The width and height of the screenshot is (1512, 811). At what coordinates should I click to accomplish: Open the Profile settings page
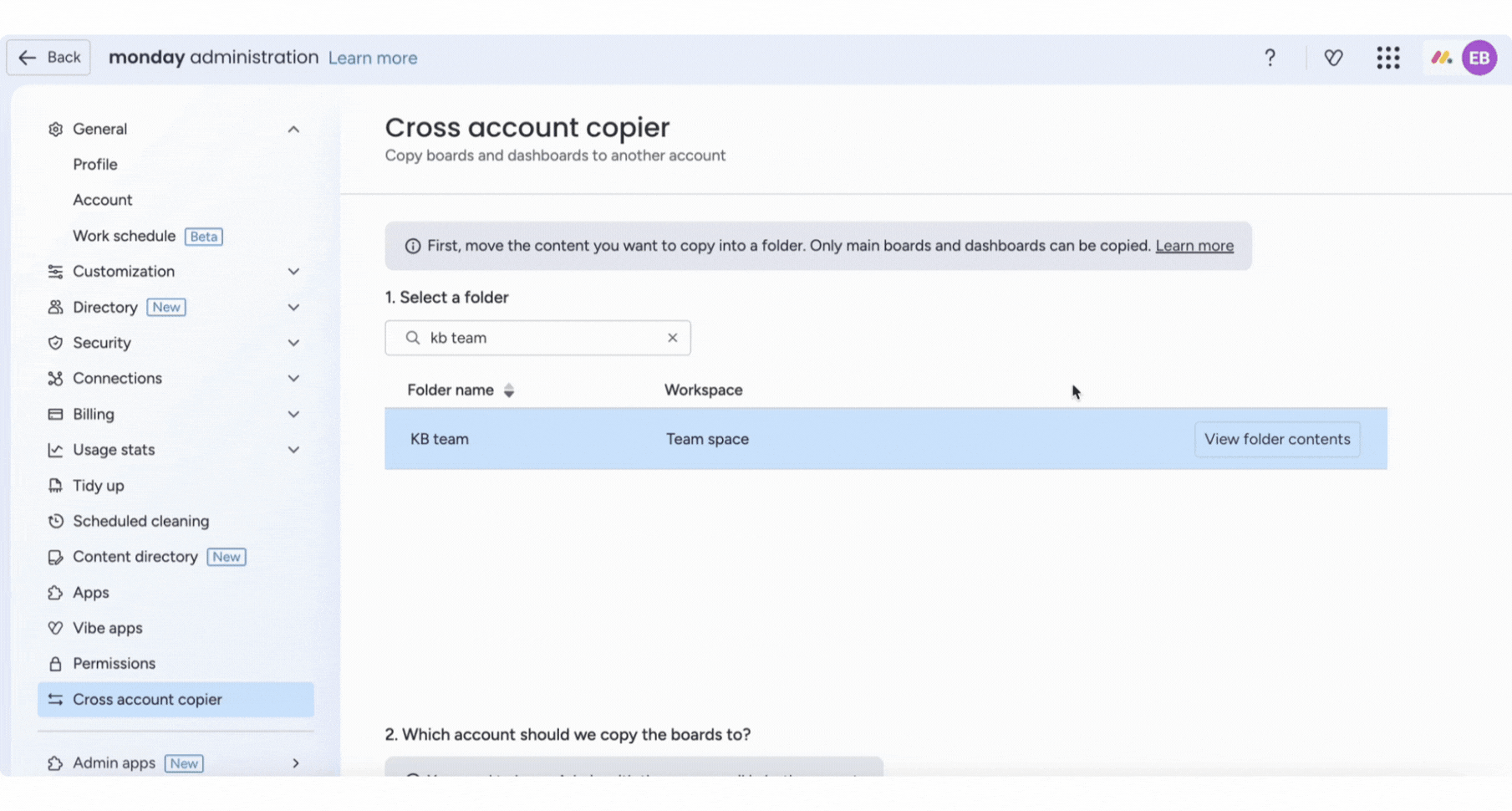(x=95, y=165)
